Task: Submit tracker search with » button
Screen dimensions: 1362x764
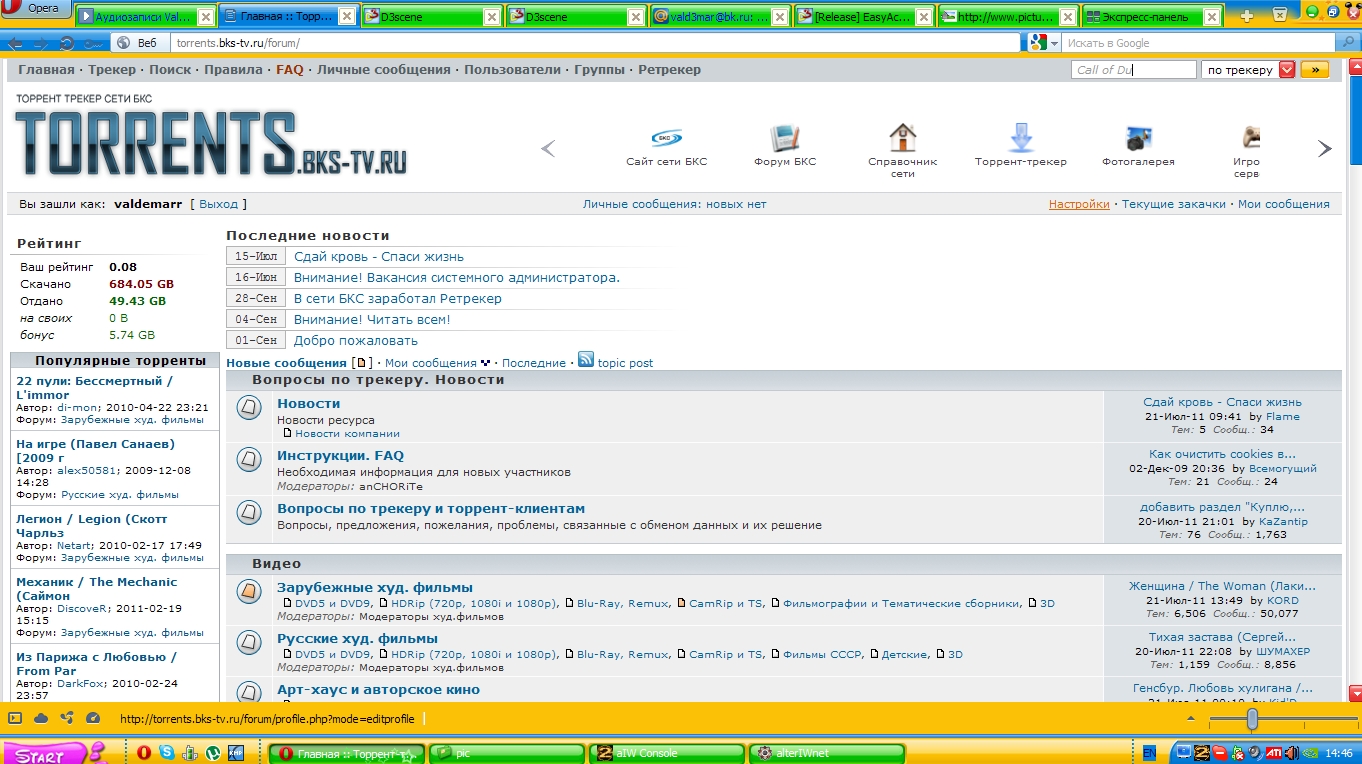Action: pyautogui.click(x=1314, y=70)
